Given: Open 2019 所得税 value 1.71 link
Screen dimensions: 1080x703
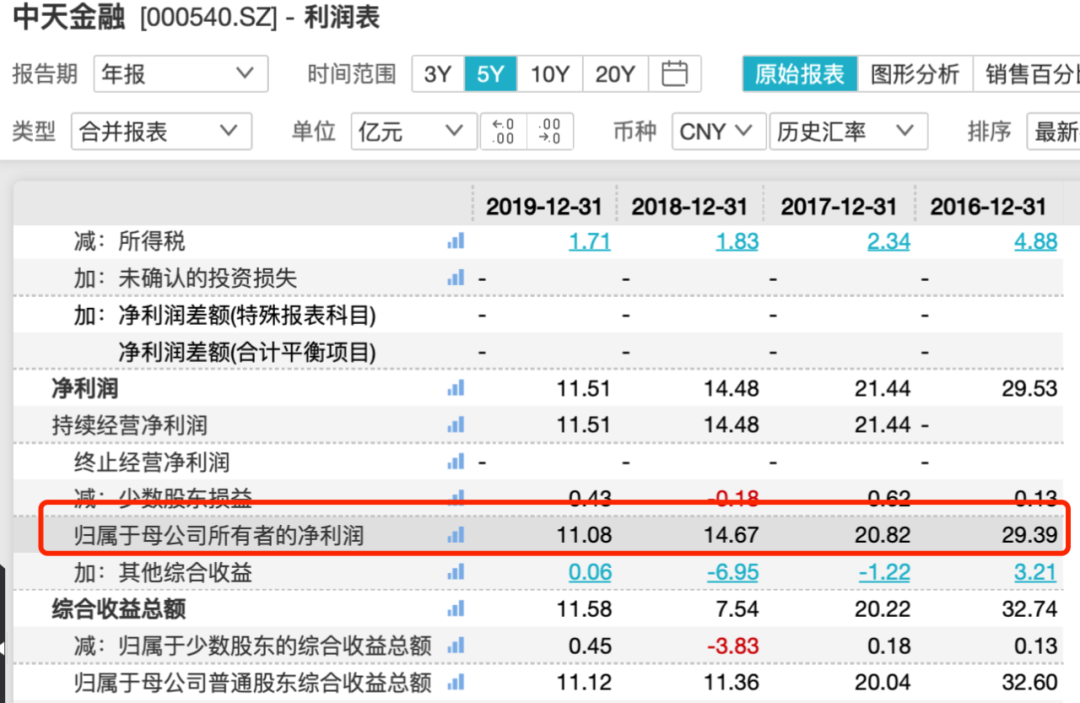Looking at the screenshot, I should pos(590,242).
